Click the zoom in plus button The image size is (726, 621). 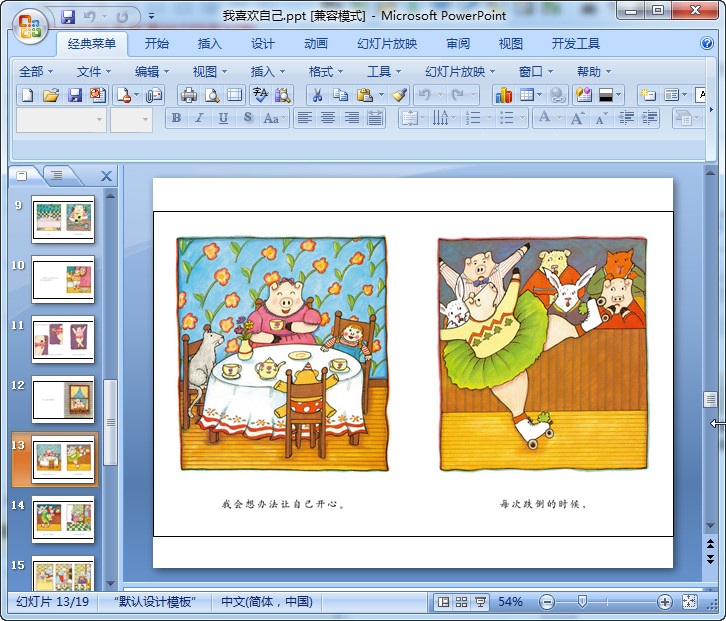pyautogui.click(x=664, y=602)
